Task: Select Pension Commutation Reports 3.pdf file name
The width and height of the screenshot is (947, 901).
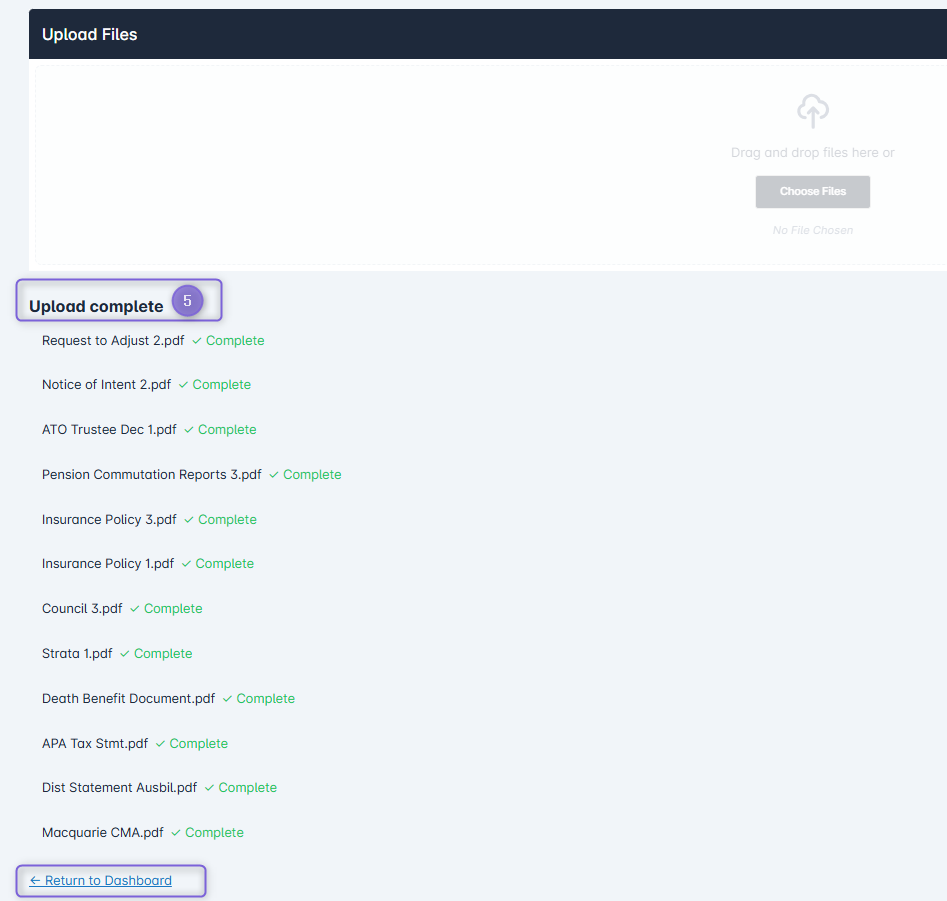Action: [152, 475]
